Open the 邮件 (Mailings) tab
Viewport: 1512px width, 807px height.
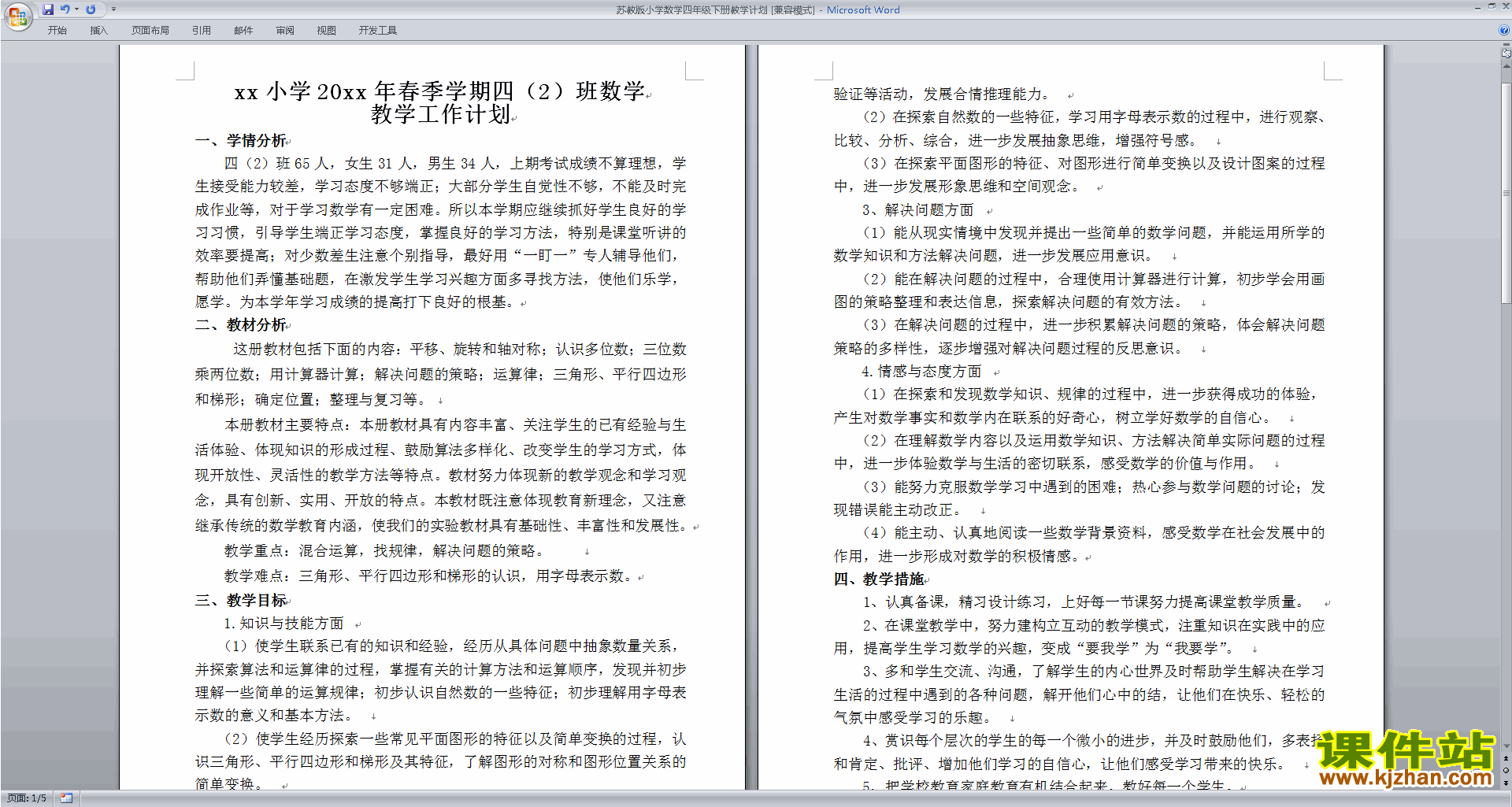(243, 31)
